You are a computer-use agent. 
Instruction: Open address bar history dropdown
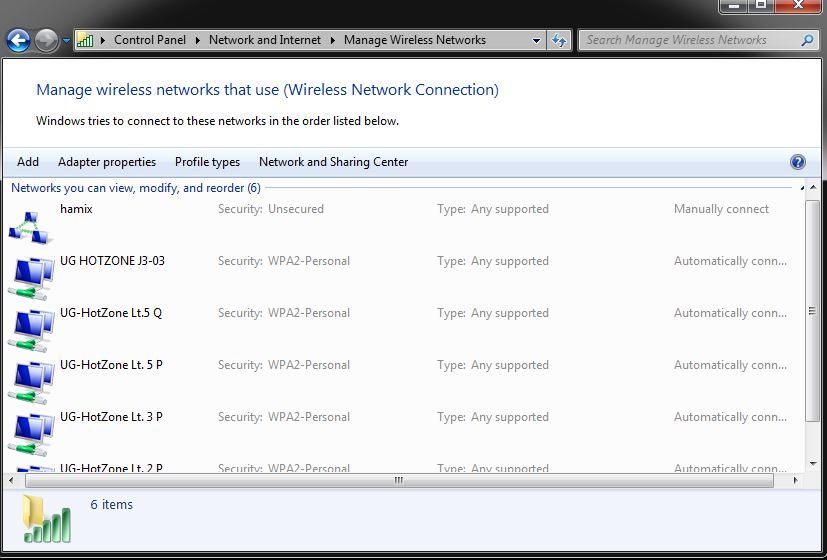pyautogui.click(x=536, y=40)
